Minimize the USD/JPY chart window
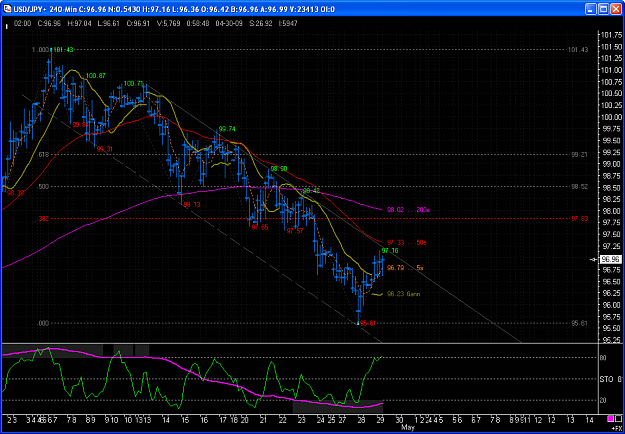 [591, 8]
